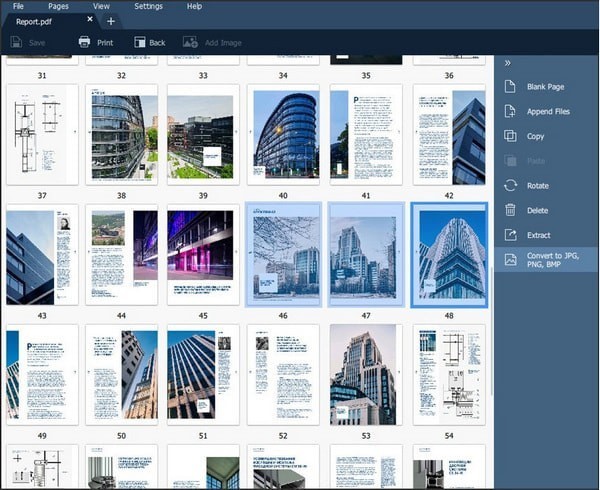Click page 53 building thumbnail
This screenshot has width=600, height=490.
[365, 374]
